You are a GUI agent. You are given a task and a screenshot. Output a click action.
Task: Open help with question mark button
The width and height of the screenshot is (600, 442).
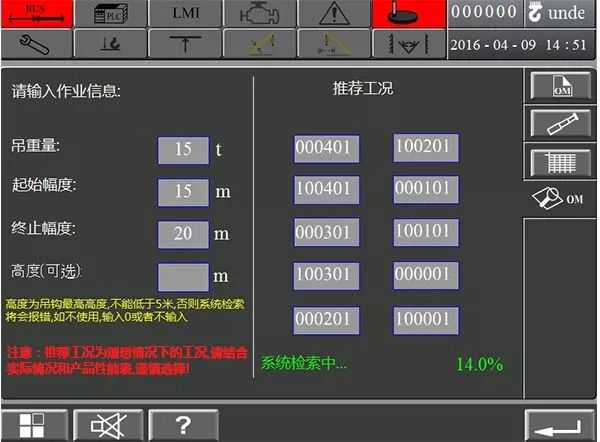[183, 426]
